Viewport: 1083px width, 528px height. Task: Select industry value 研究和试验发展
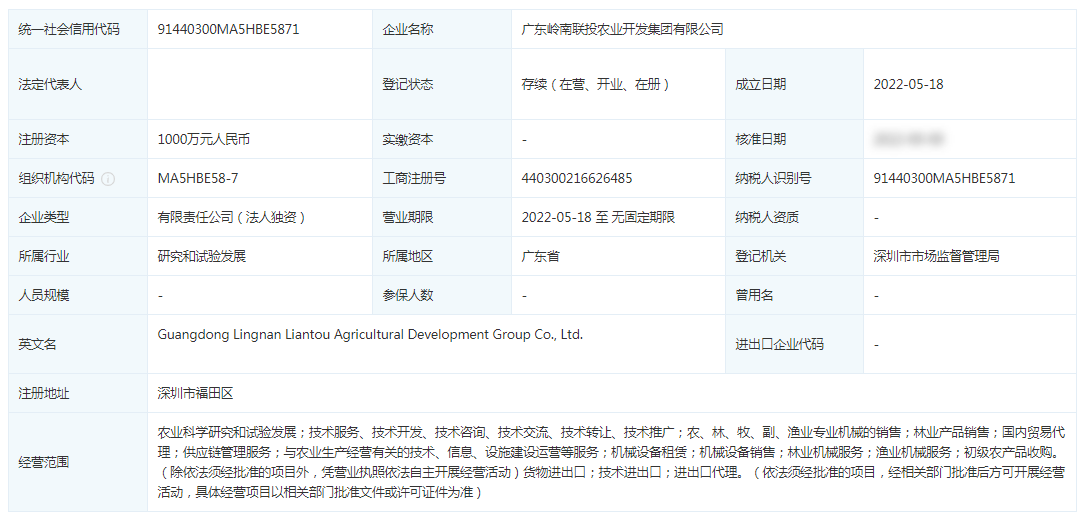[x=202, y=256]
